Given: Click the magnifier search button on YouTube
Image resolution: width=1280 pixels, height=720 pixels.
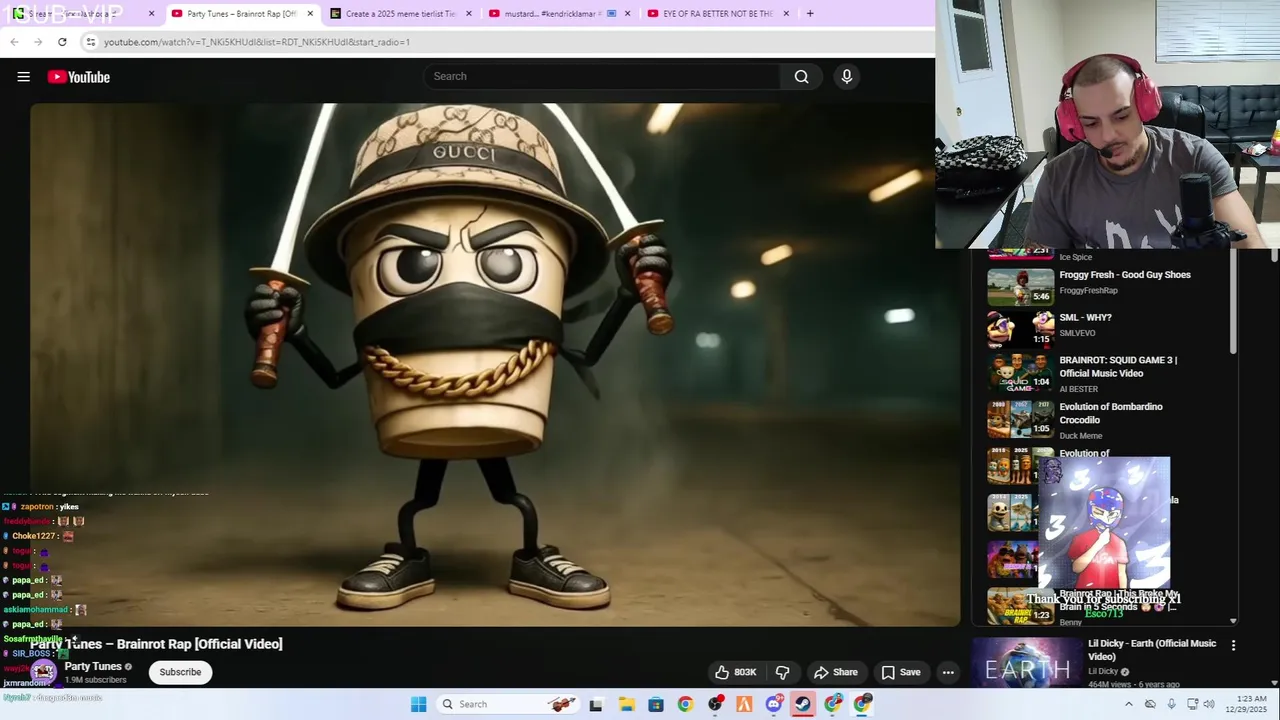Looking at the screenshot, I should (x=801, y=76).
